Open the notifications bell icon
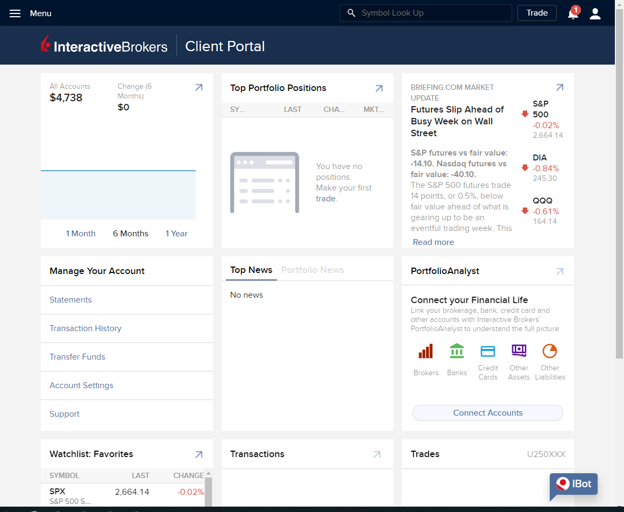Viewport: 624px width, 512px height. pyautogui.click(x=573, y=13)
